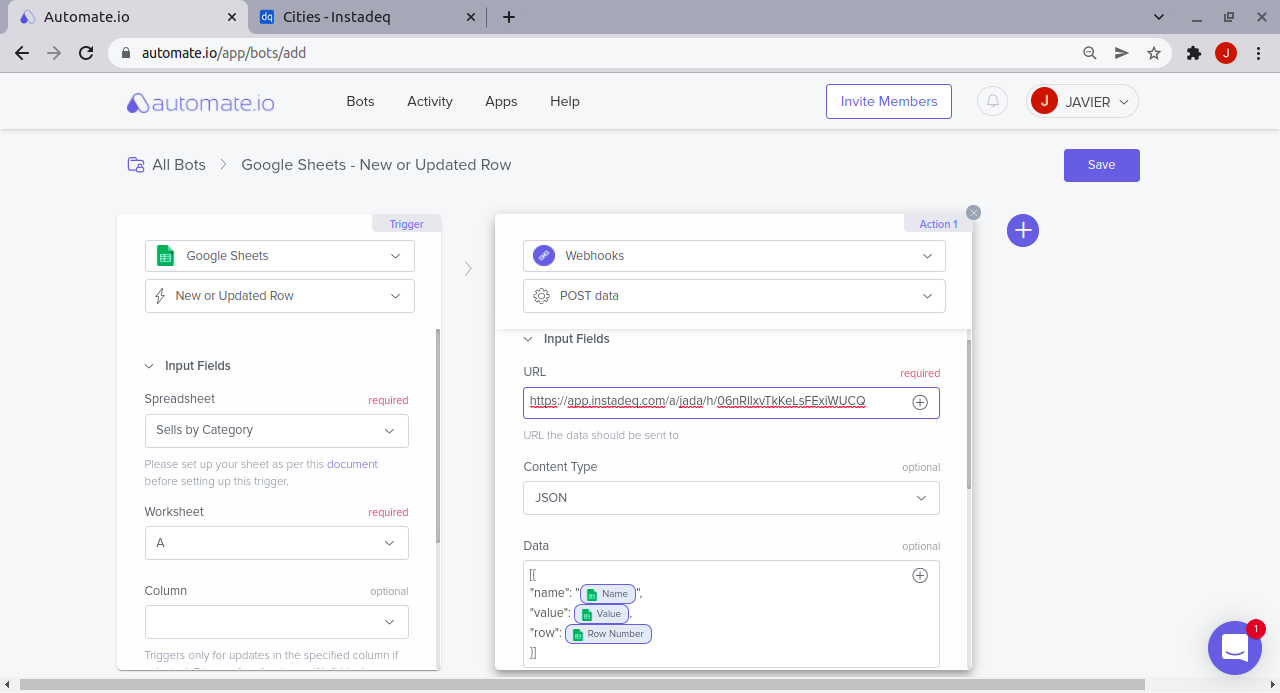Click inside the Data text area

pos(731,614)
